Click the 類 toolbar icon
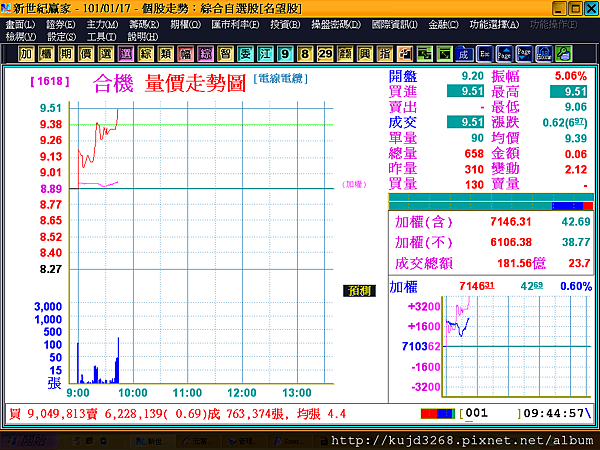 165,54
